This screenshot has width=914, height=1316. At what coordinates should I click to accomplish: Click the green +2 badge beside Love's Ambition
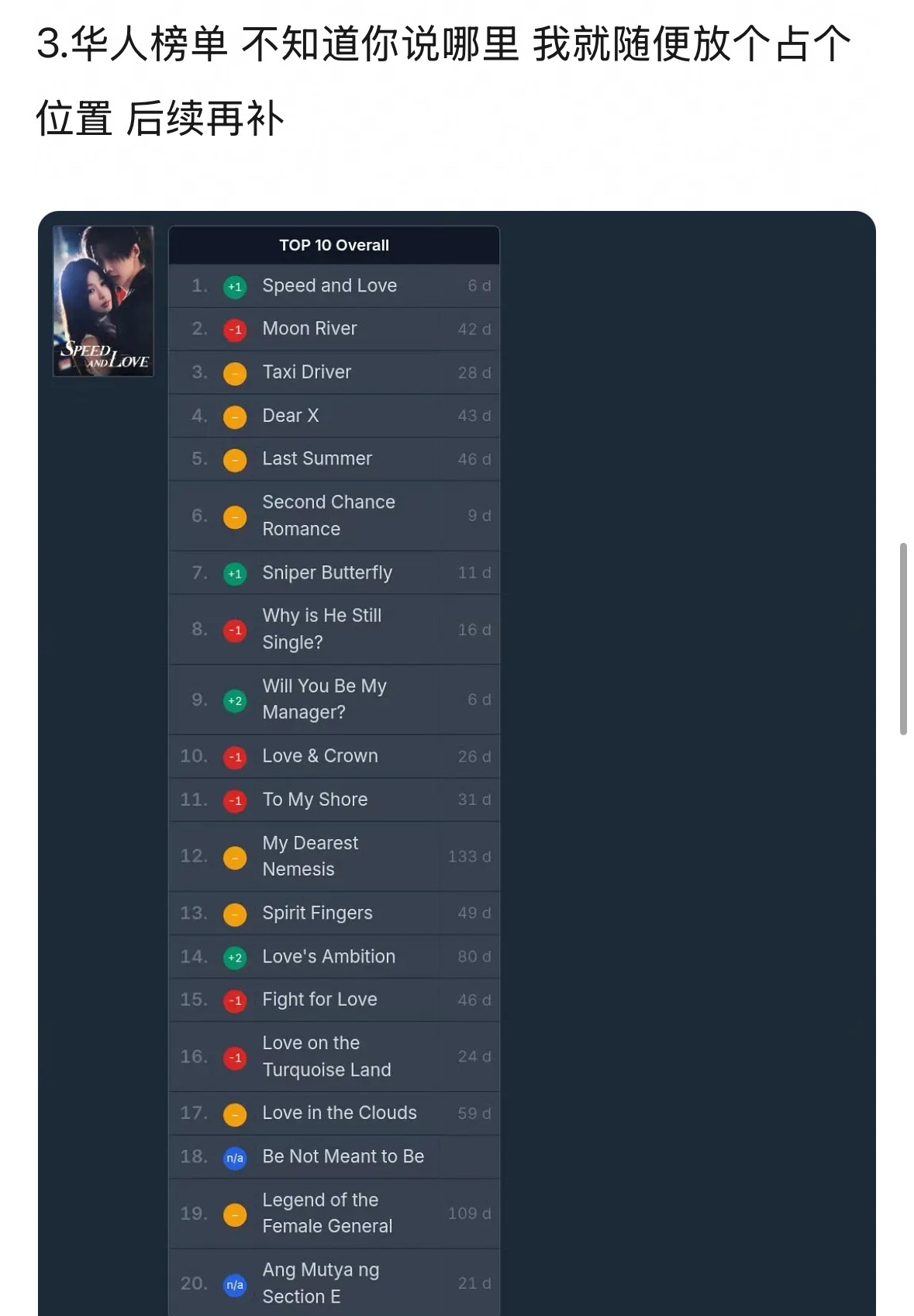pyautogui.click(x=235, y=958)
